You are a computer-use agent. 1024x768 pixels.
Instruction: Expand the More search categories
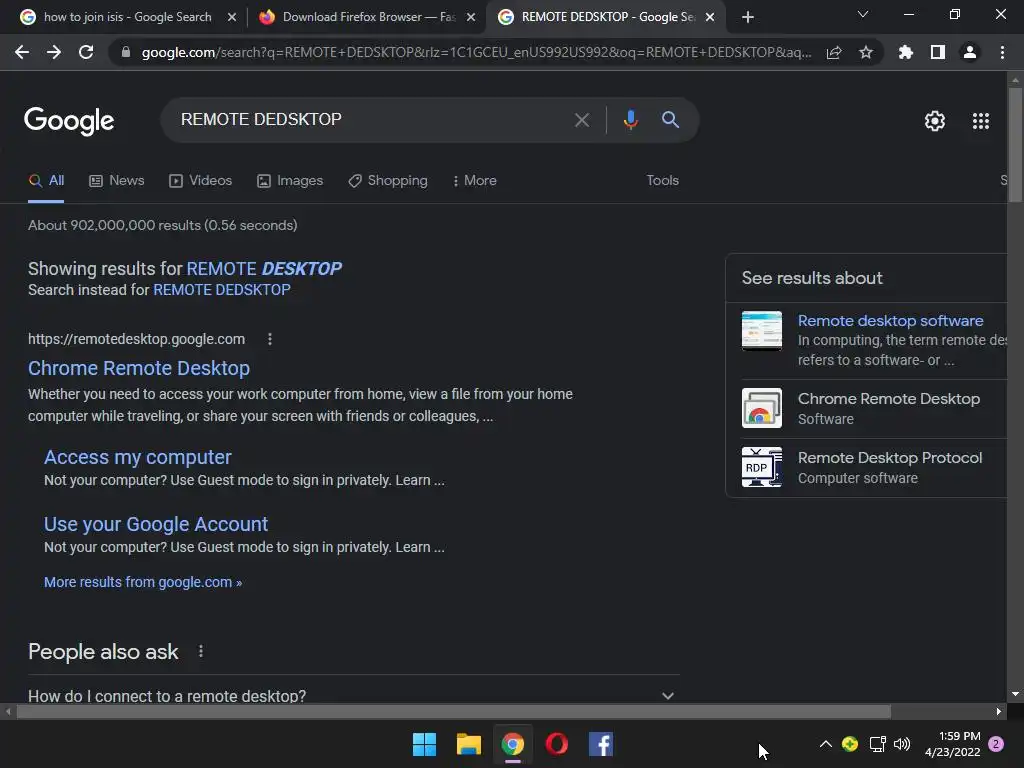[x=475, y=181]
